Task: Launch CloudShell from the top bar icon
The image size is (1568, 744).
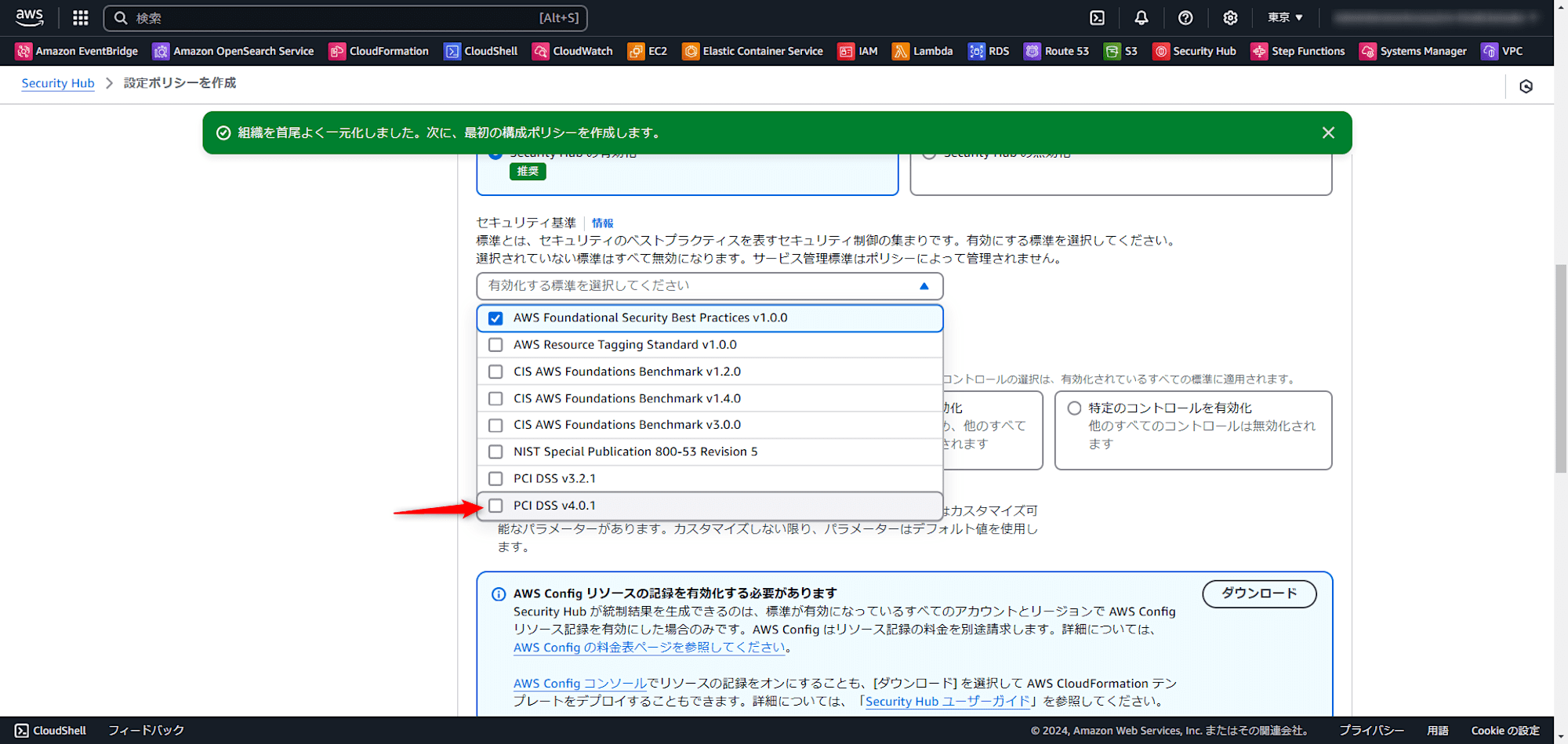Action: click(1097, 17)
